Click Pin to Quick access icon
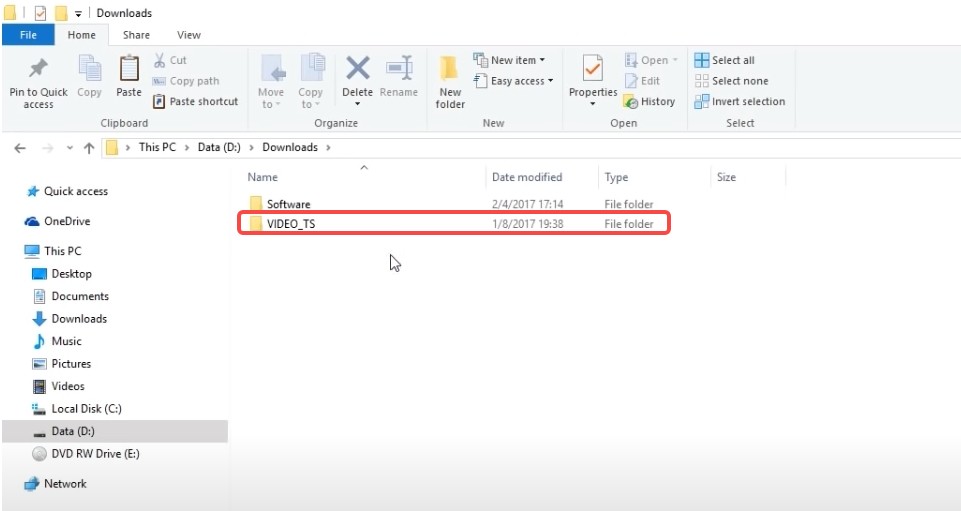The height and width of the screenshot is (511, 961). coord(38,67)
